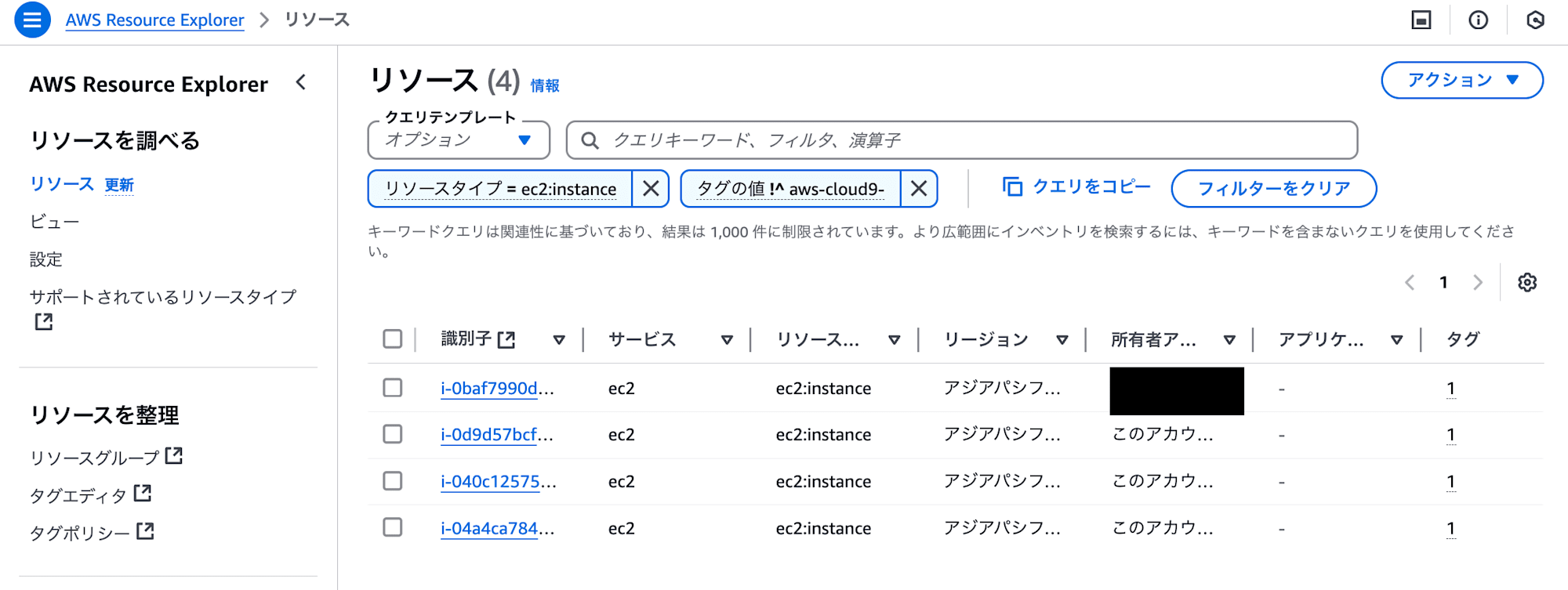Screen dimensions: 1568x590
Task: Click the AWS Resource Explorer breadcrumb link
Action: [x=154, y=20]
